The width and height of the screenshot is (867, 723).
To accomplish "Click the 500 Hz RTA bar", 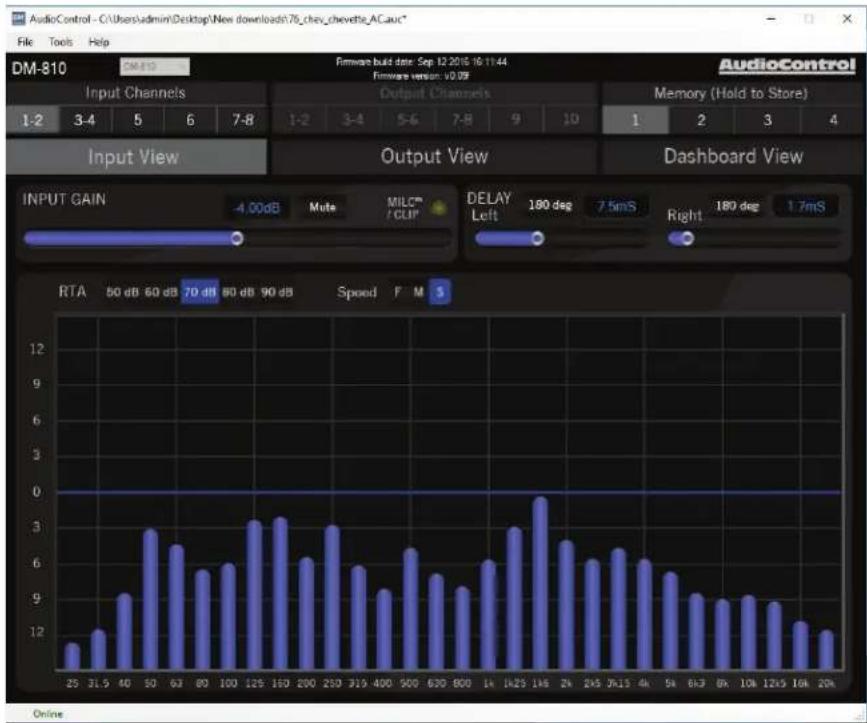I will [410, 609].
